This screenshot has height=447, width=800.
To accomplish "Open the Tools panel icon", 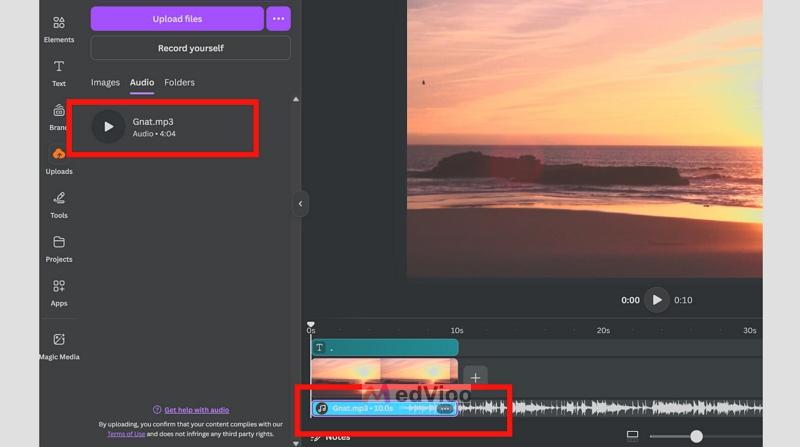I will point(59,198).
